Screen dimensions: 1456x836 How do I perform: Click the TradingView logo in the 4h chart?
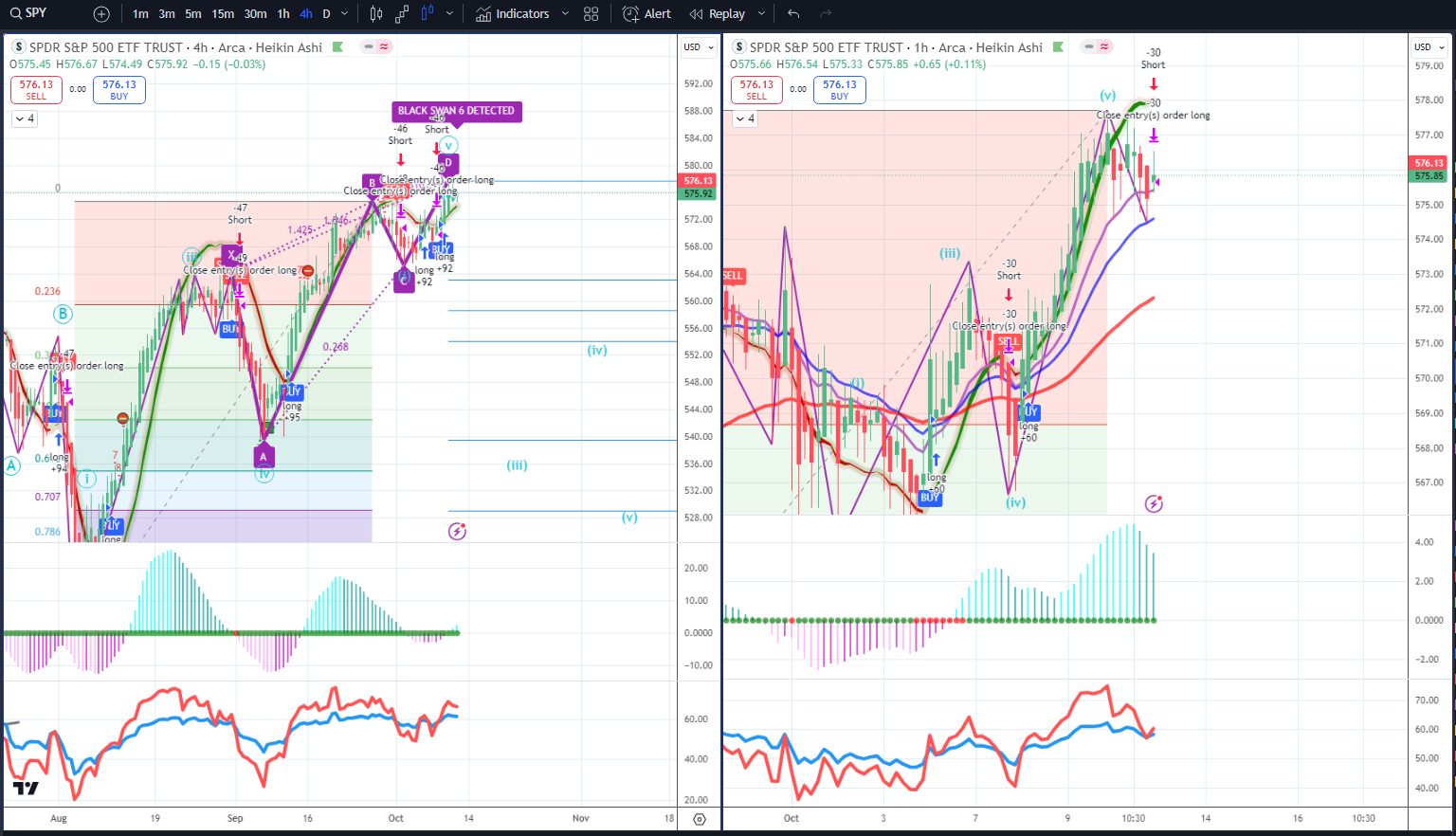[x=26, y=788]
